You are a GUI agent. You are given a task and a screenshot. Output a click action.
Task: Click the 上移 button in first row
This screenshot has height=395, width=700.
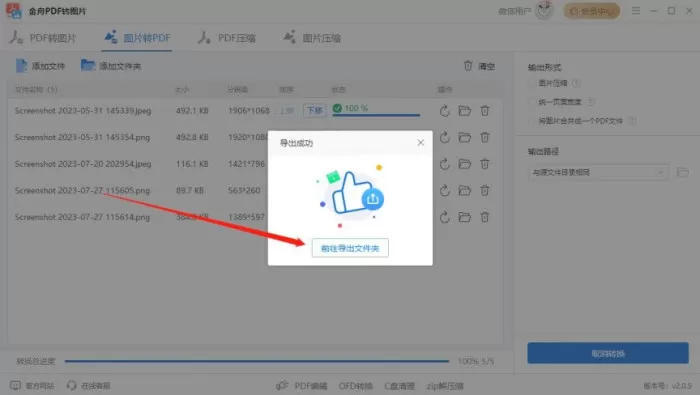coord(287,110)
